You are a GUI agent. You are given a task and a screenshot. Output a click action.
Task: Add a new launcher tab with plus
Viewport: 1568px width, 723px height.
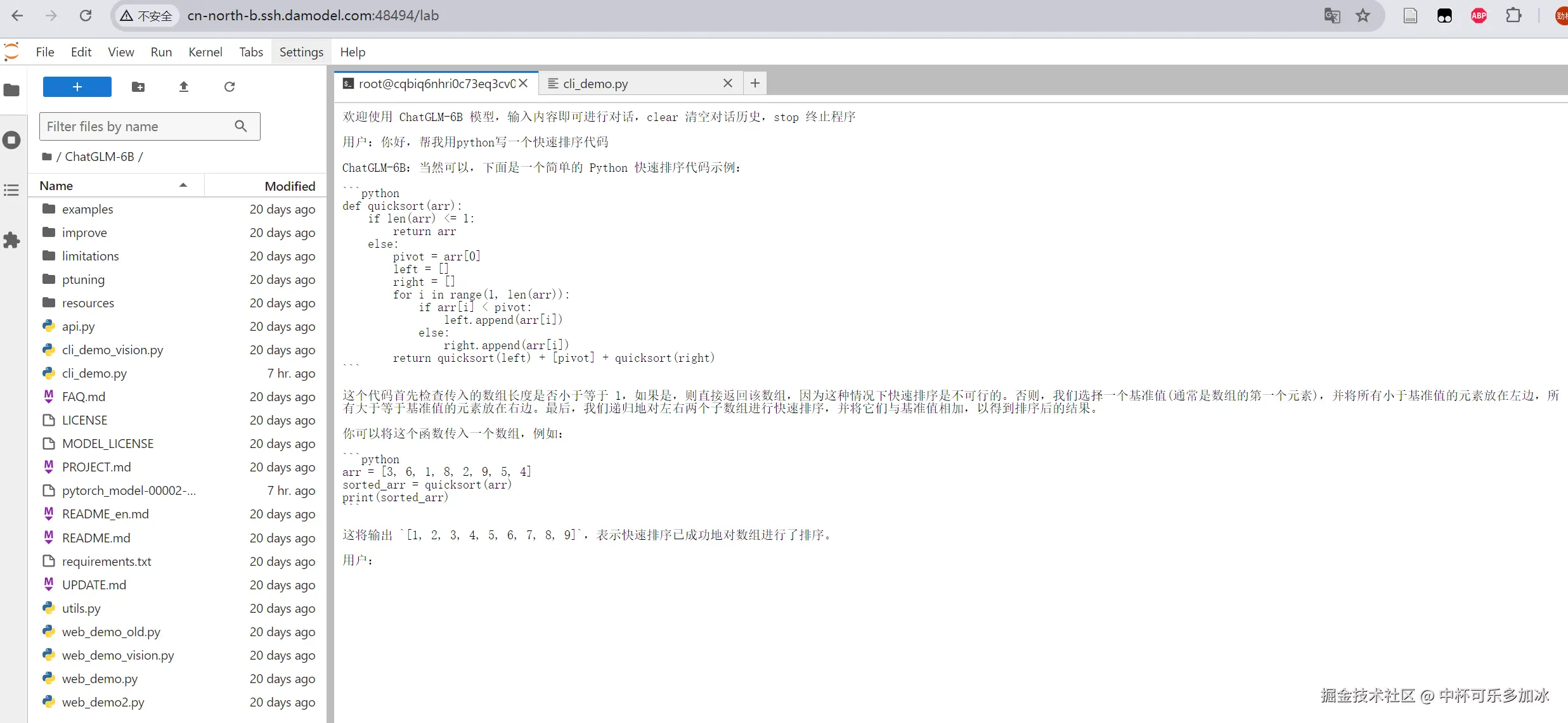(x=755, y=83)
